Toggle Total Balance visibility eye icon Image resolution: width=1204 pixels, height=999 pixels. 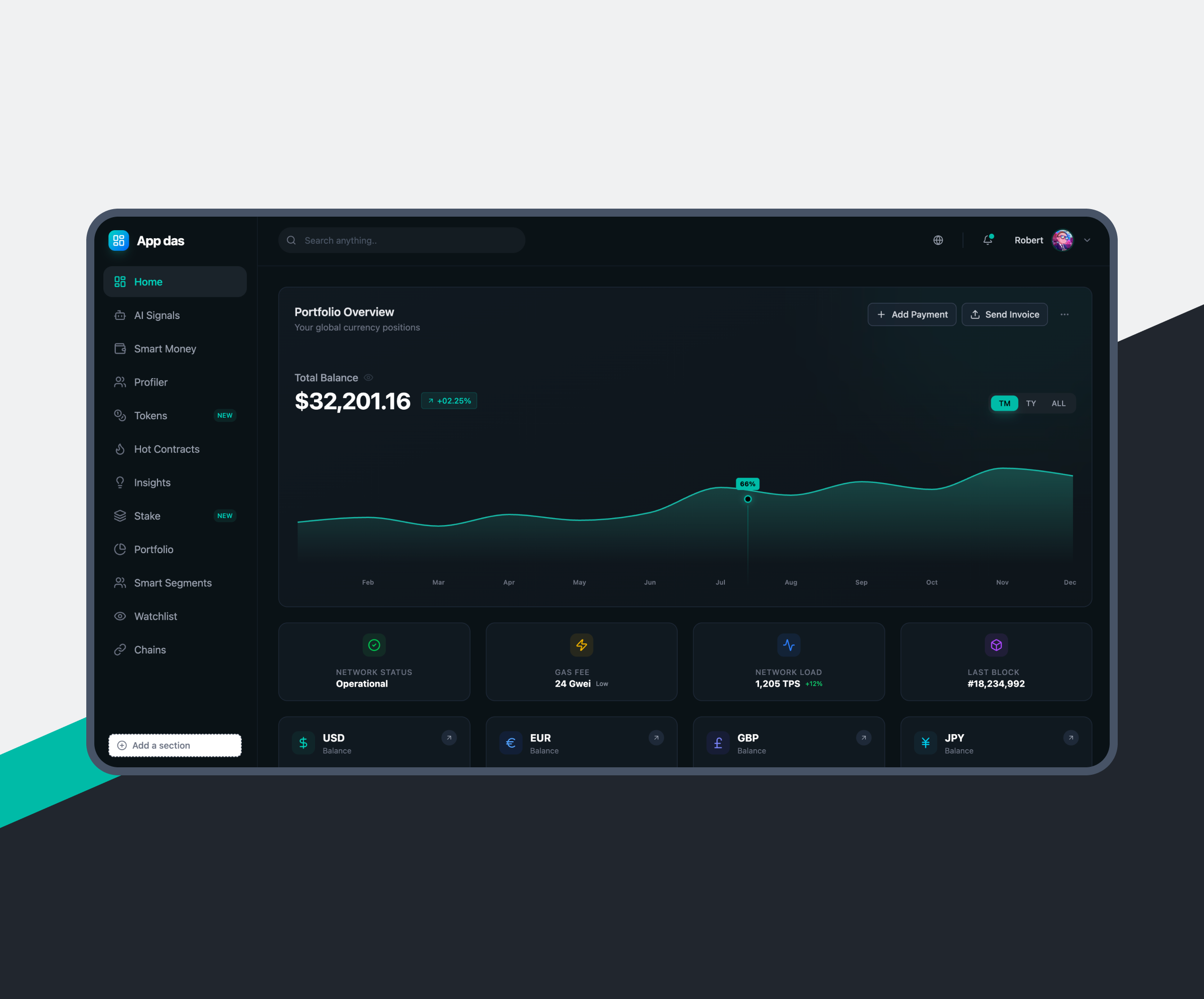369,378
